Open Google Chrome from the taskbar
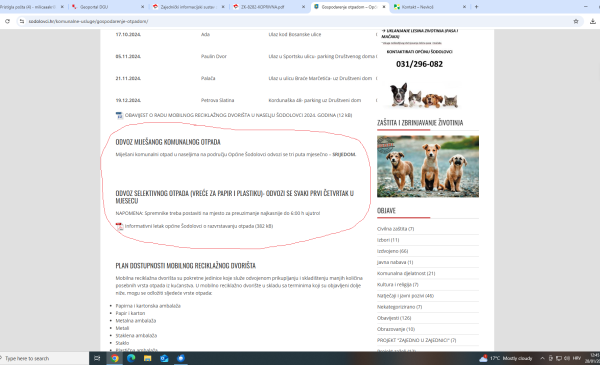The width and height of the screenshot is (600, 365). [x=114, y=358]
